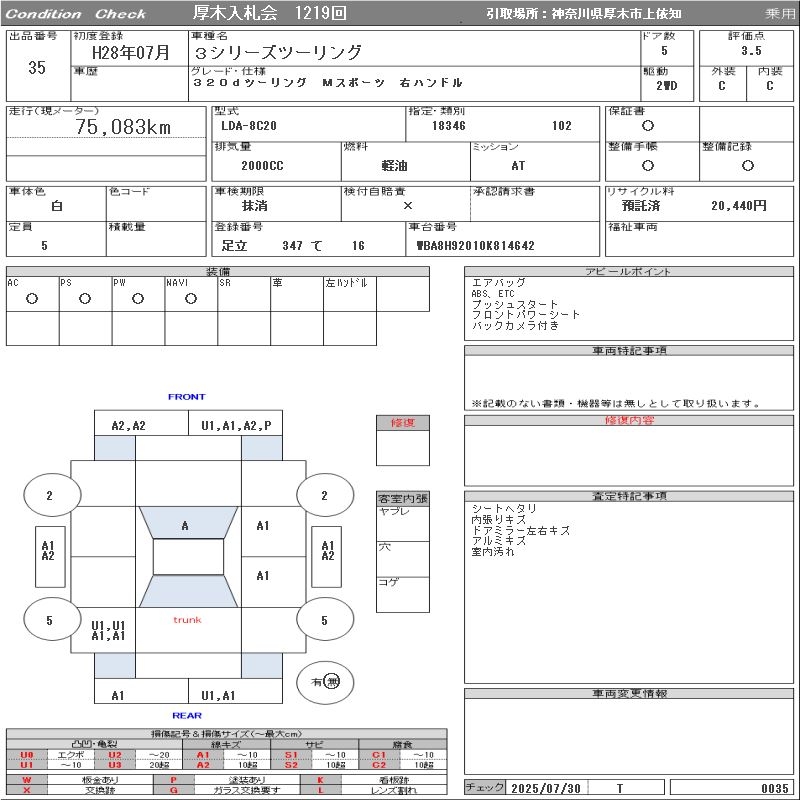Select the W legend cell for 板金あり
The height and width of the screenshot is (800, 800).
(x=27, y=780)
